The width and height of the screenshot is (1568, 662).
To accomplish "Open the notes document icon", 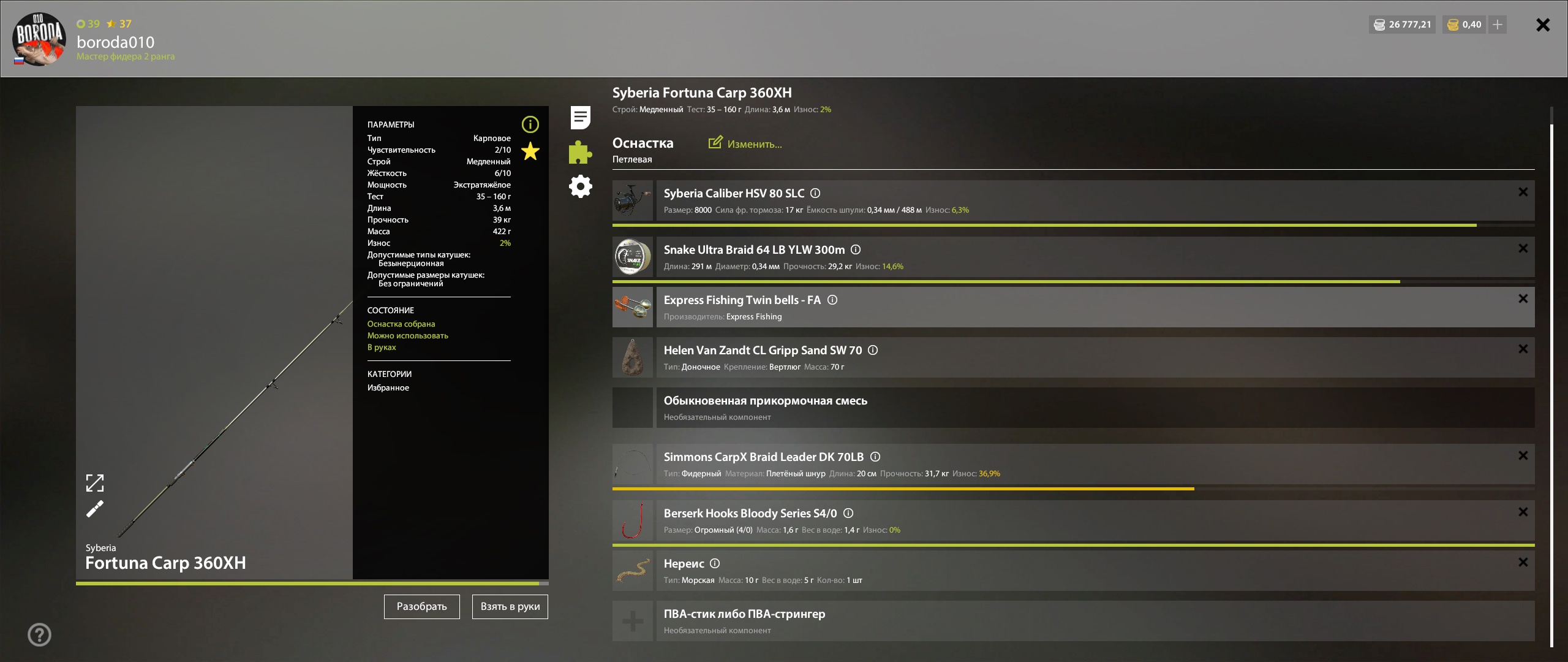I will coord(580,118).
